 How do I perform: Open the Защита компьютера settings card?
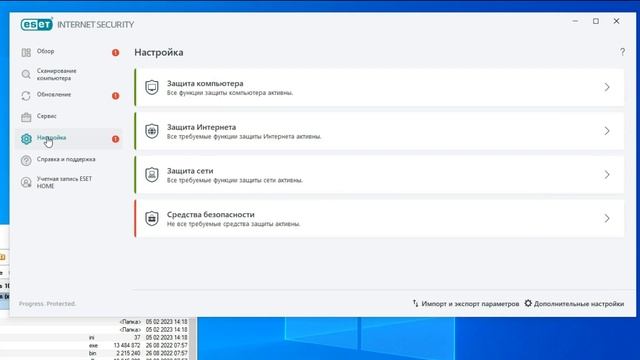pos(379,87)
